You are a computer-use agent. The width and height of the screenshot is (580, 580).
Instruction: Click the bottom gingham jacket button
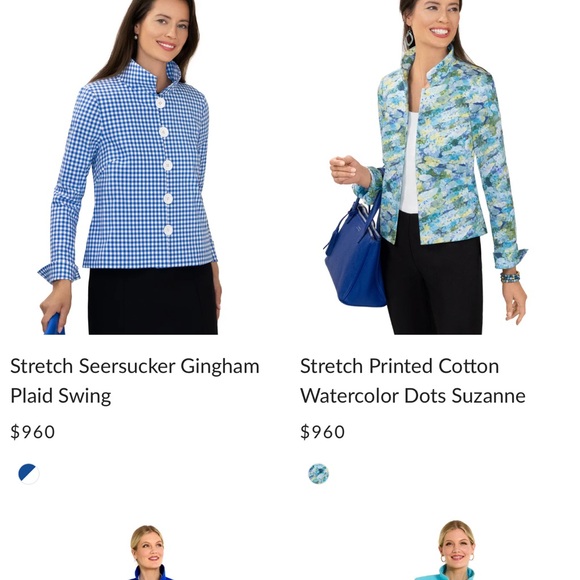pyautogui.click(x=168, y=230)
